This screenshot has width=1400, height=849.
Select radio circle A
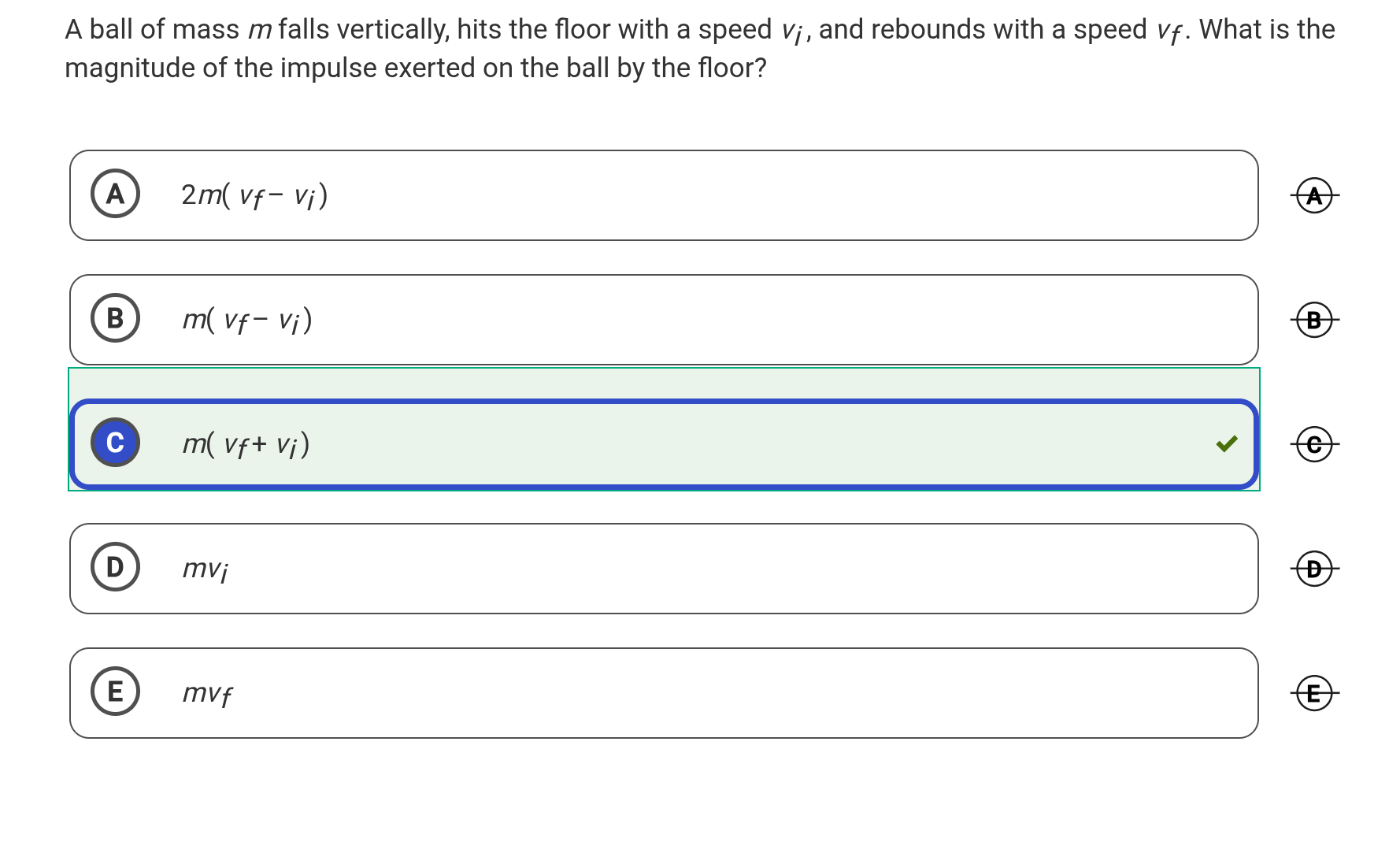pos(115,194)
